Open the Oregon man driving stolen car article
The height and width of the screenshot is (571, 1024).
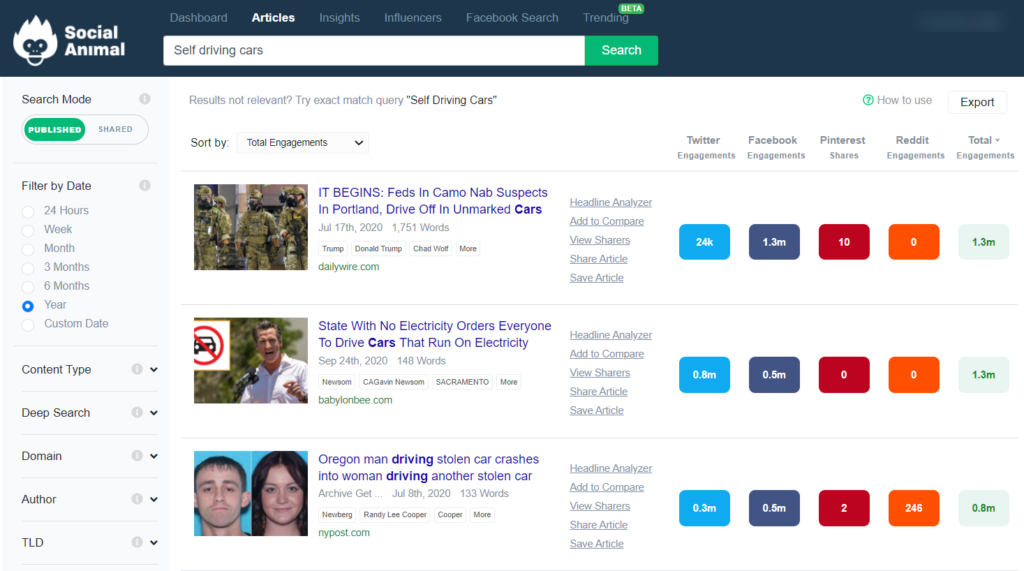click(428, 467)
